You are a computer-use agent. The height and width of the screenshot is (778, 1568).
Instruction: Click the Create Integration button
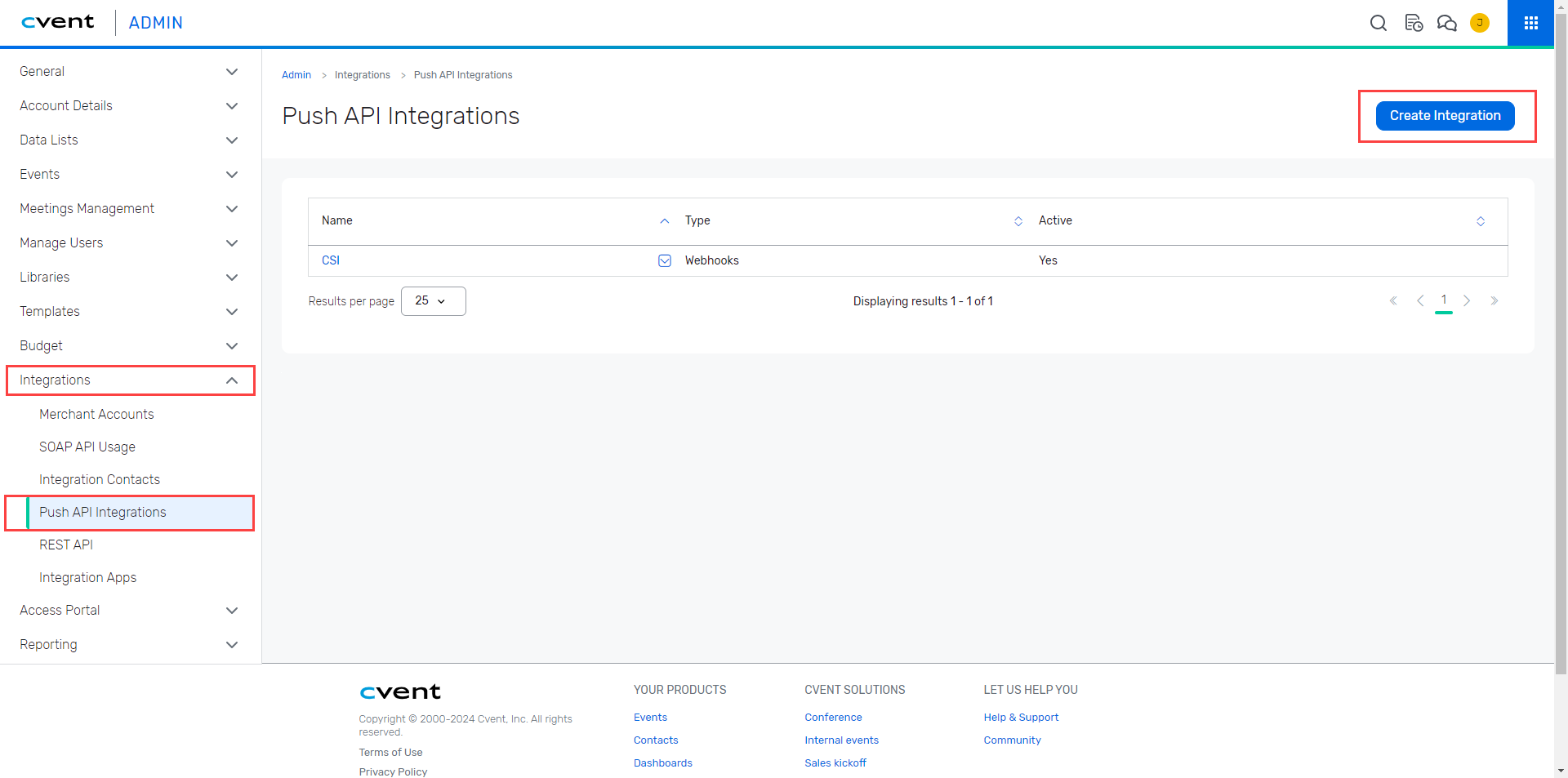(x=1445, y=116)
